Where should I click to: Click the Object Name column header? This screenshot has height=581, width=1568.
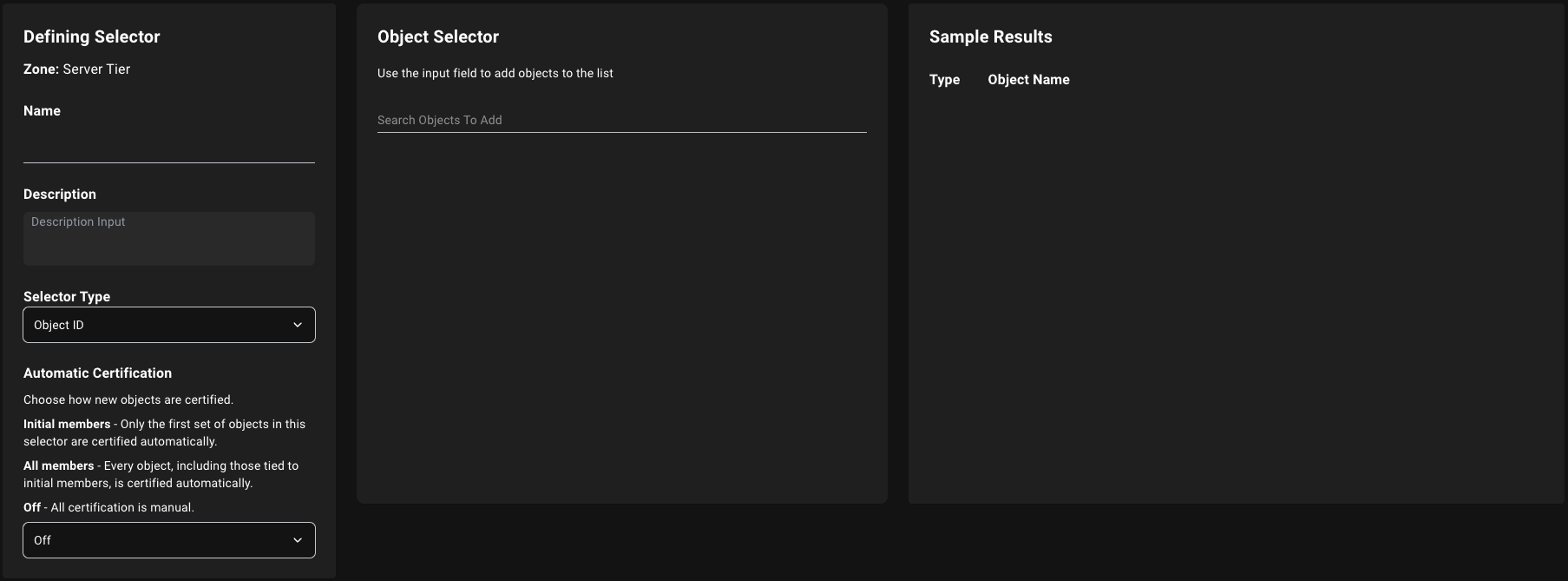coord(1028,80)
